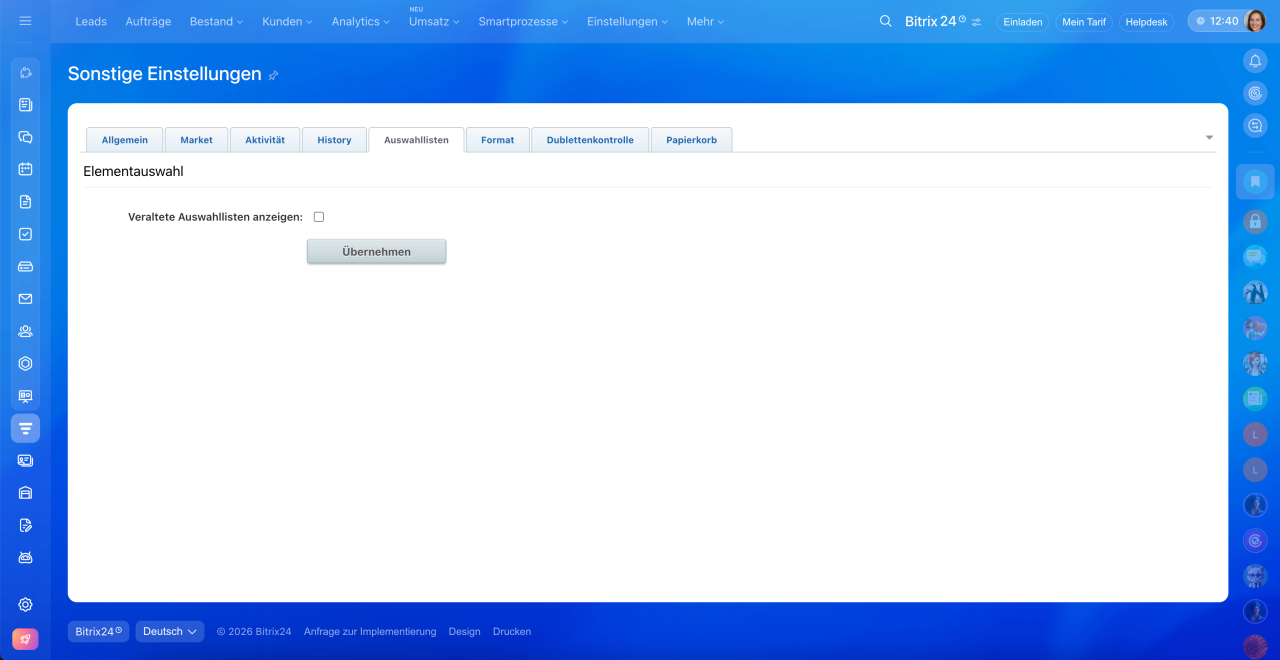Open the sliders icon beside Bitrix24 logo
1280x660 pixels.
coord(976,21)
